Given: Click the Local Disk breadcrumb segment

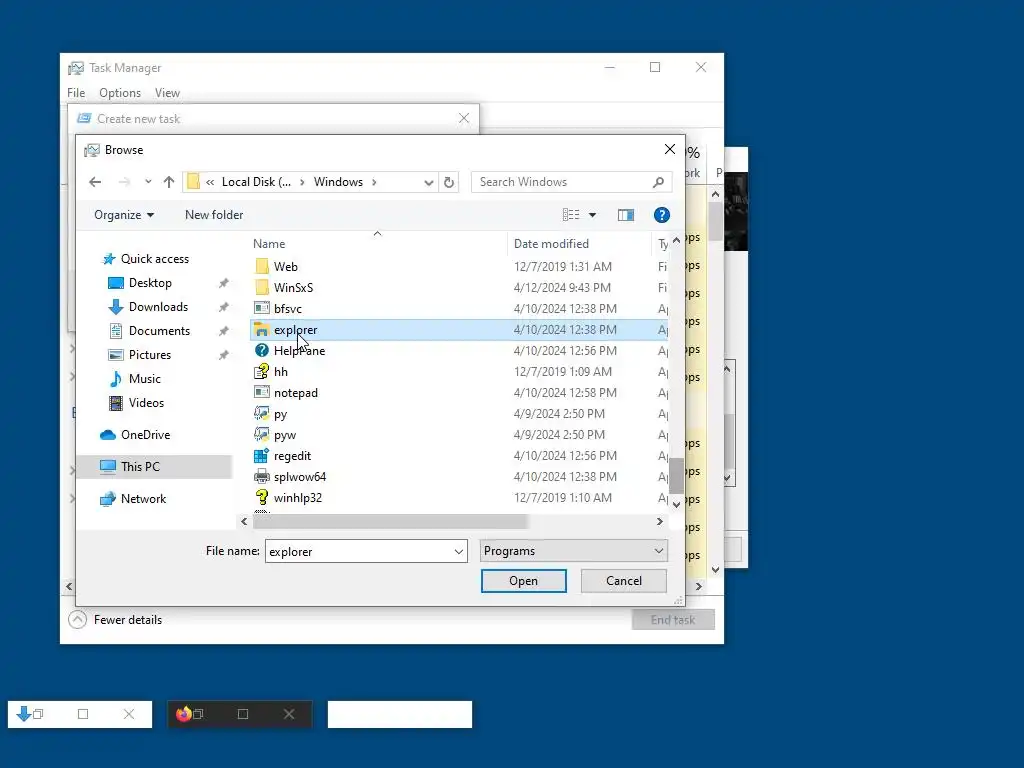Looking at the screenshot, I should [x=257, y=182].
